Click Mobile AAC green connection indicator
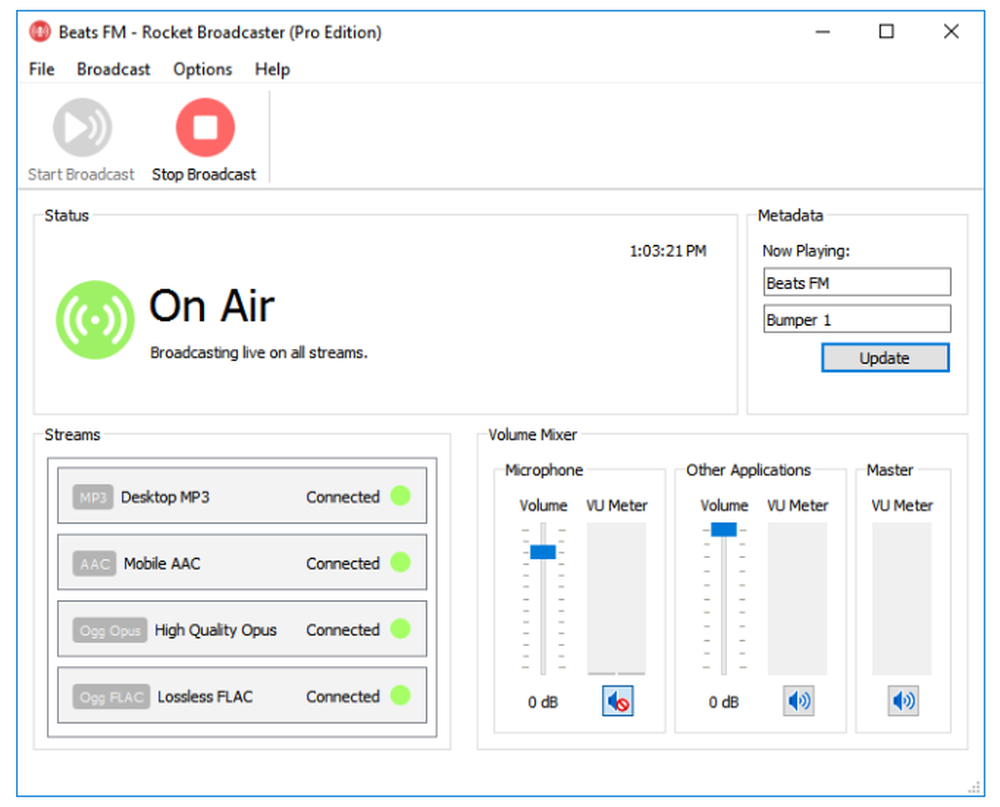This screenshot has height=807, width=1000. (x=401, y=563)
